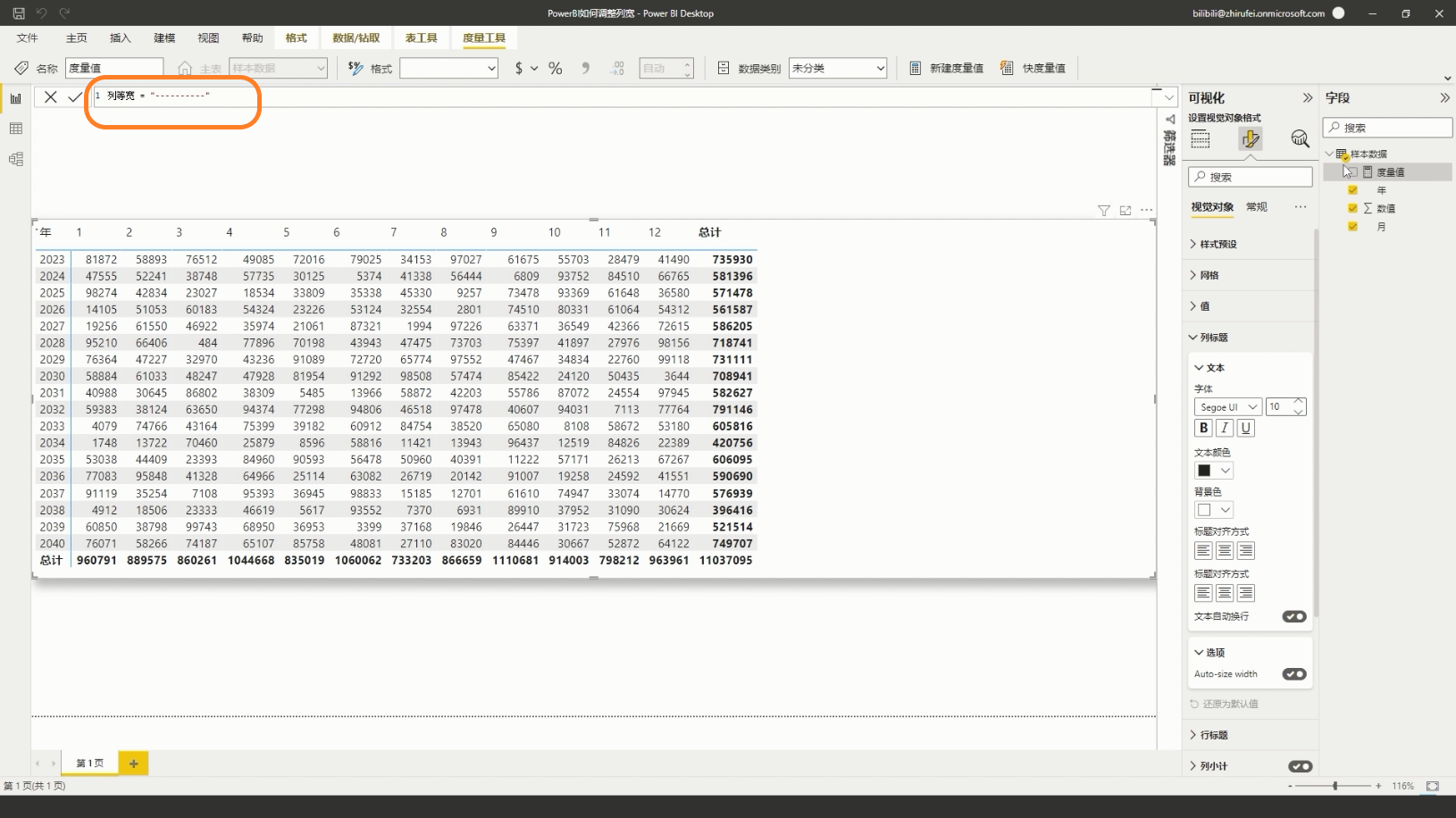Screen dimensions: 1456x818
Task: Click the New Measure (新建度量值) button
Action: 946,68
